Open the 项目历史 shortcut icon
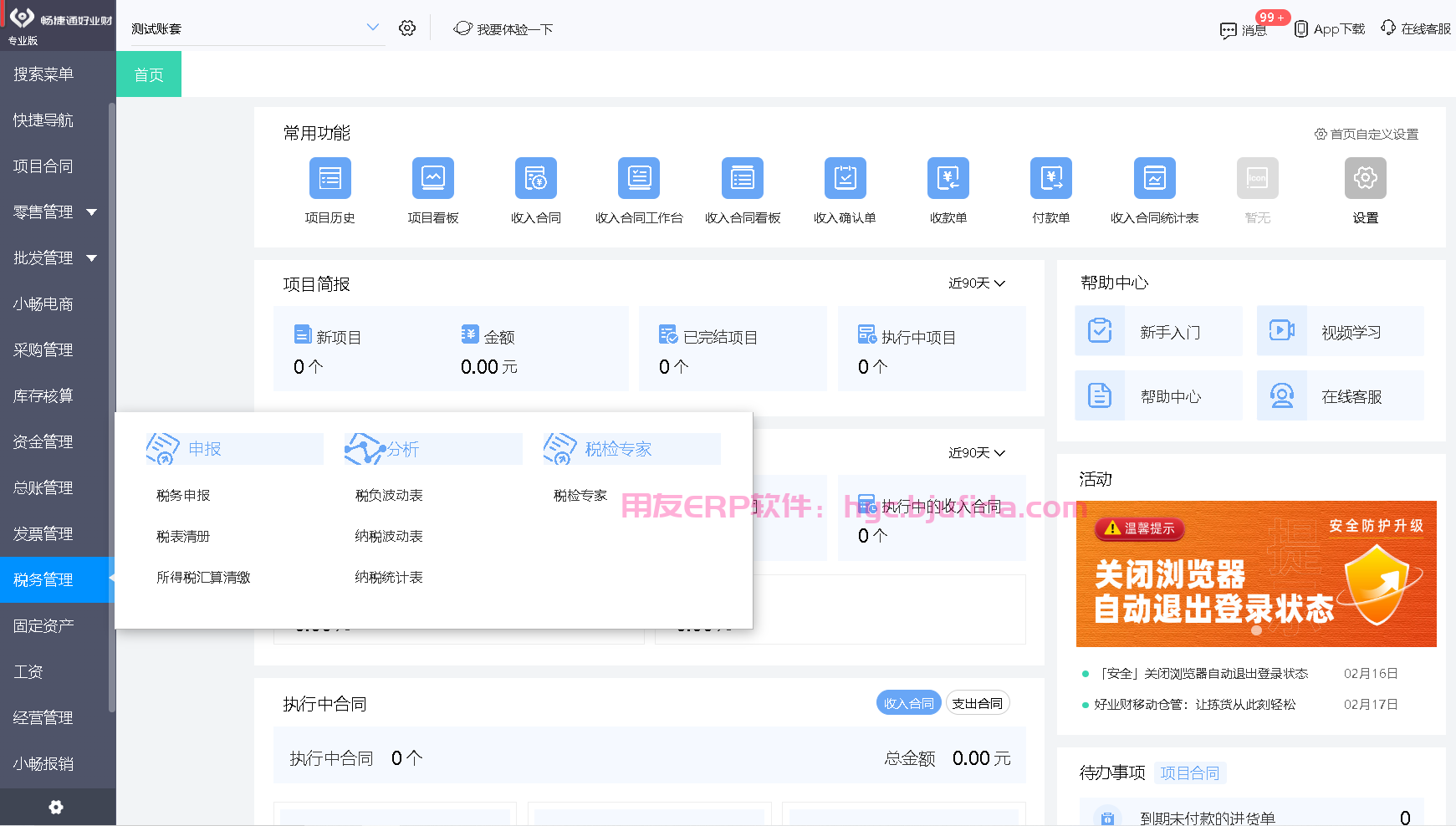The image size is (1456, 826). [x=330, y=178]
